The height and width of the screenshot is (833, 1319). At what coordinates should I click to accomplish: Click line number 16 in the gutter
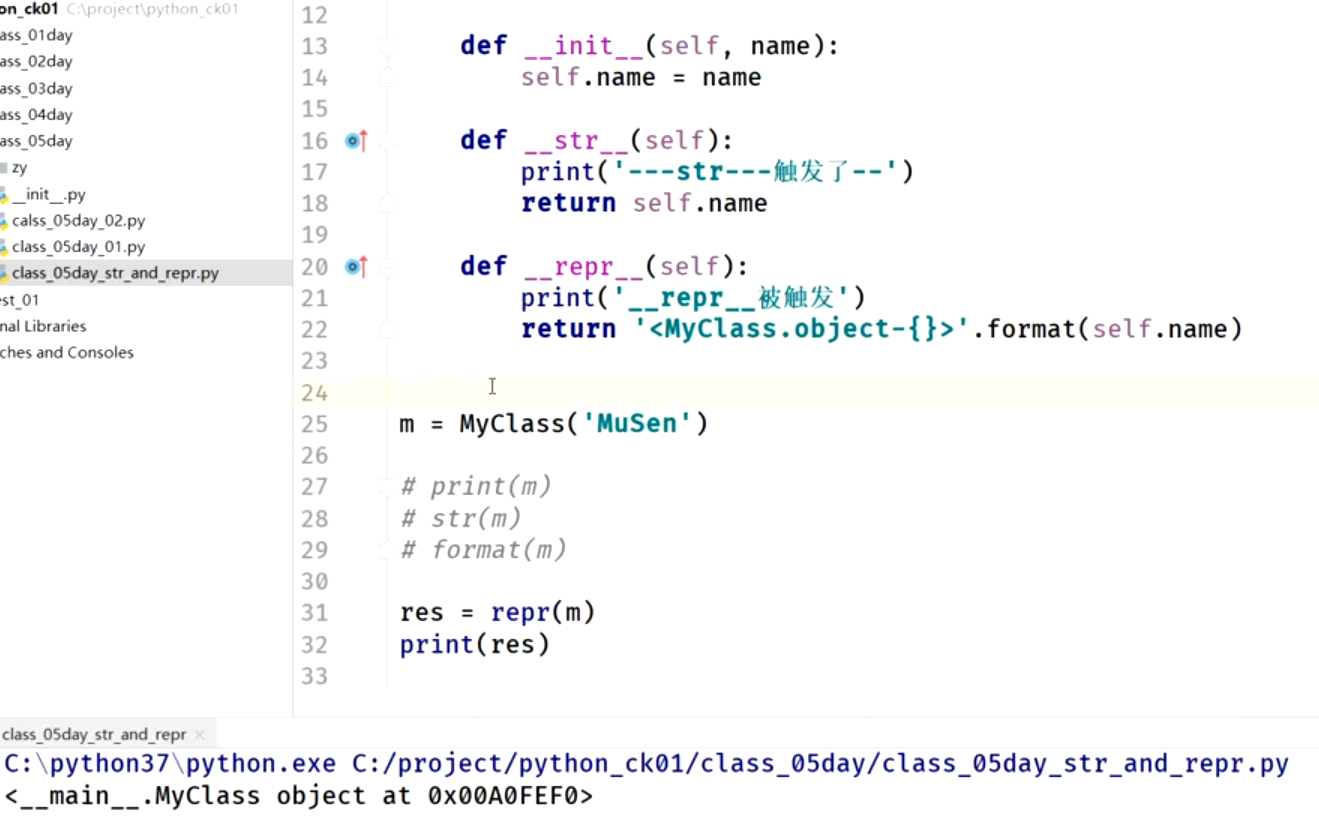pyautogui.click(x=314, y=141)
